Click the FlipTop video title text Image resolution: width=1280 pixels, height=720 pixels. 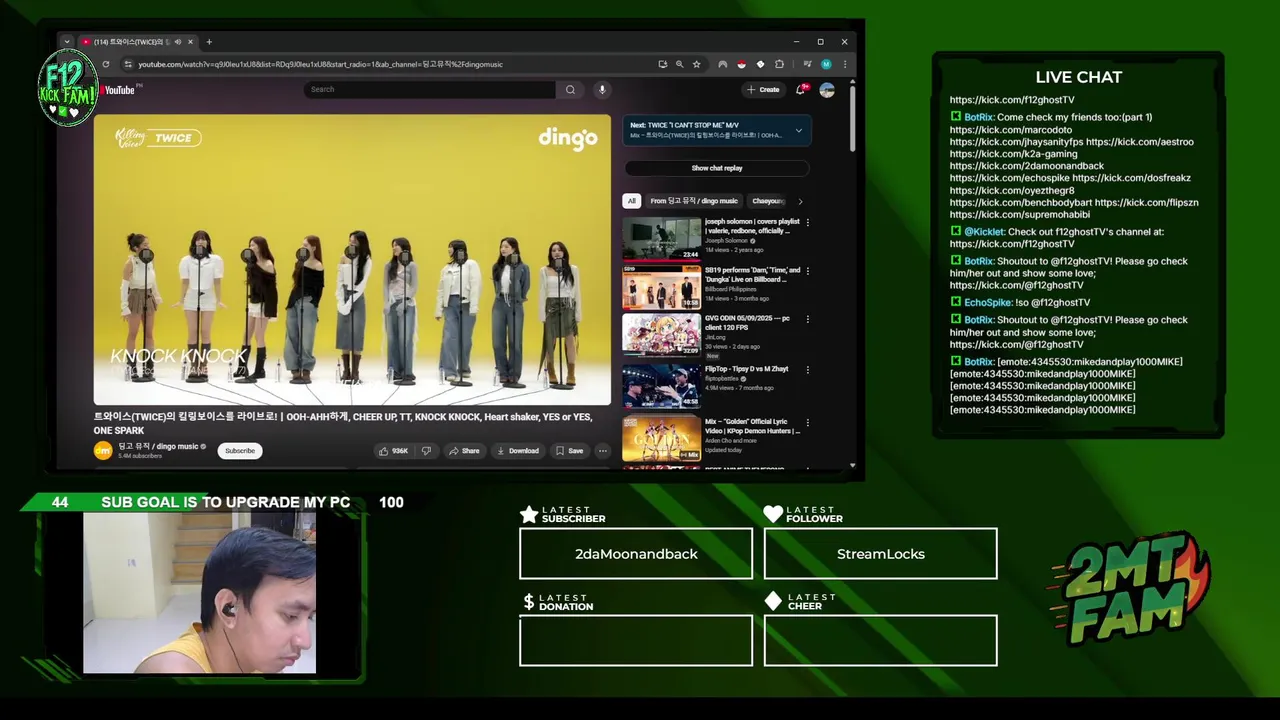point(746,369)
